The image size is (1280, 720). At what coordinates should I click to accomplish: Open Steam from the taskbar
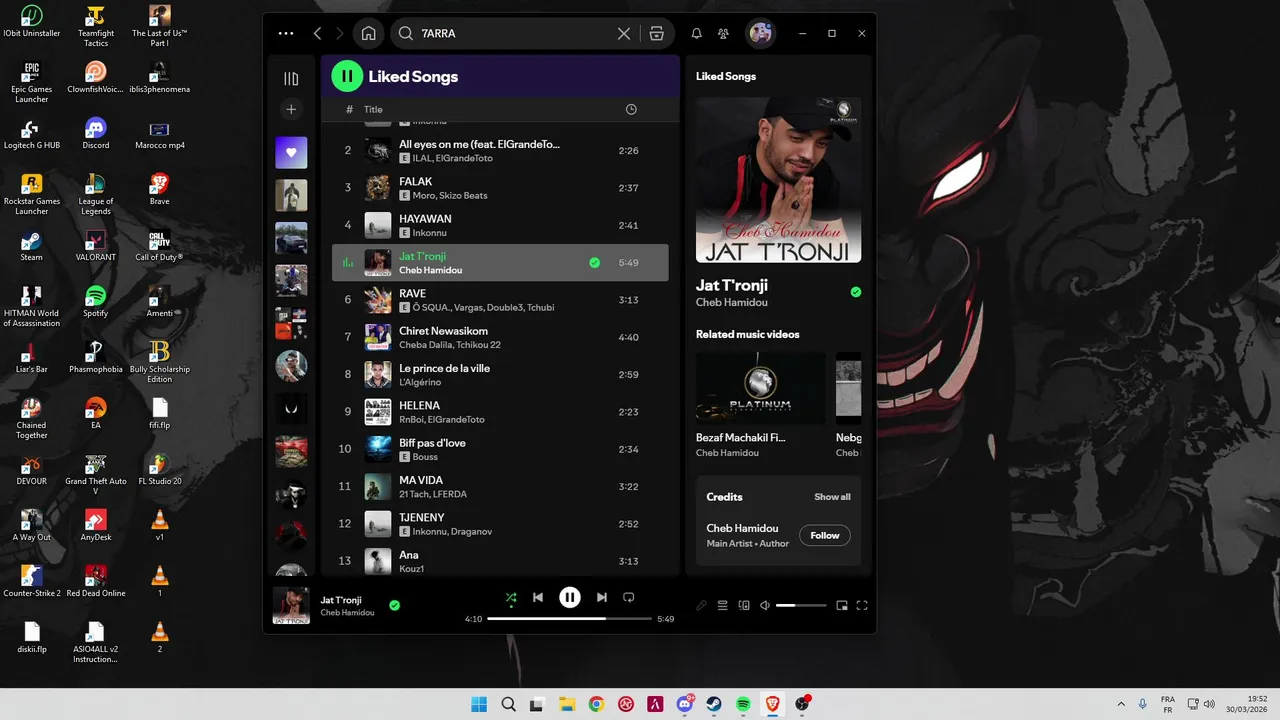point(715,704)
